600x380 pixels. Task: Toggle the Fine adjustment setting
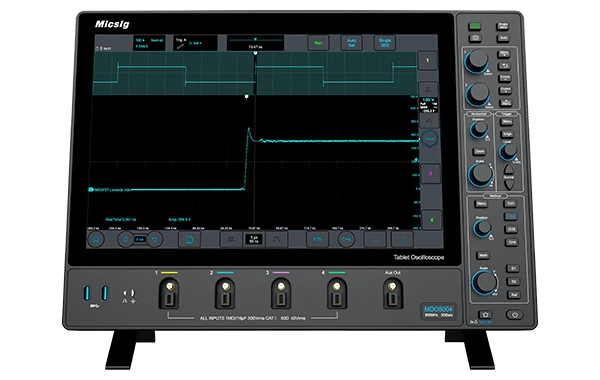[x=140, y=240]
